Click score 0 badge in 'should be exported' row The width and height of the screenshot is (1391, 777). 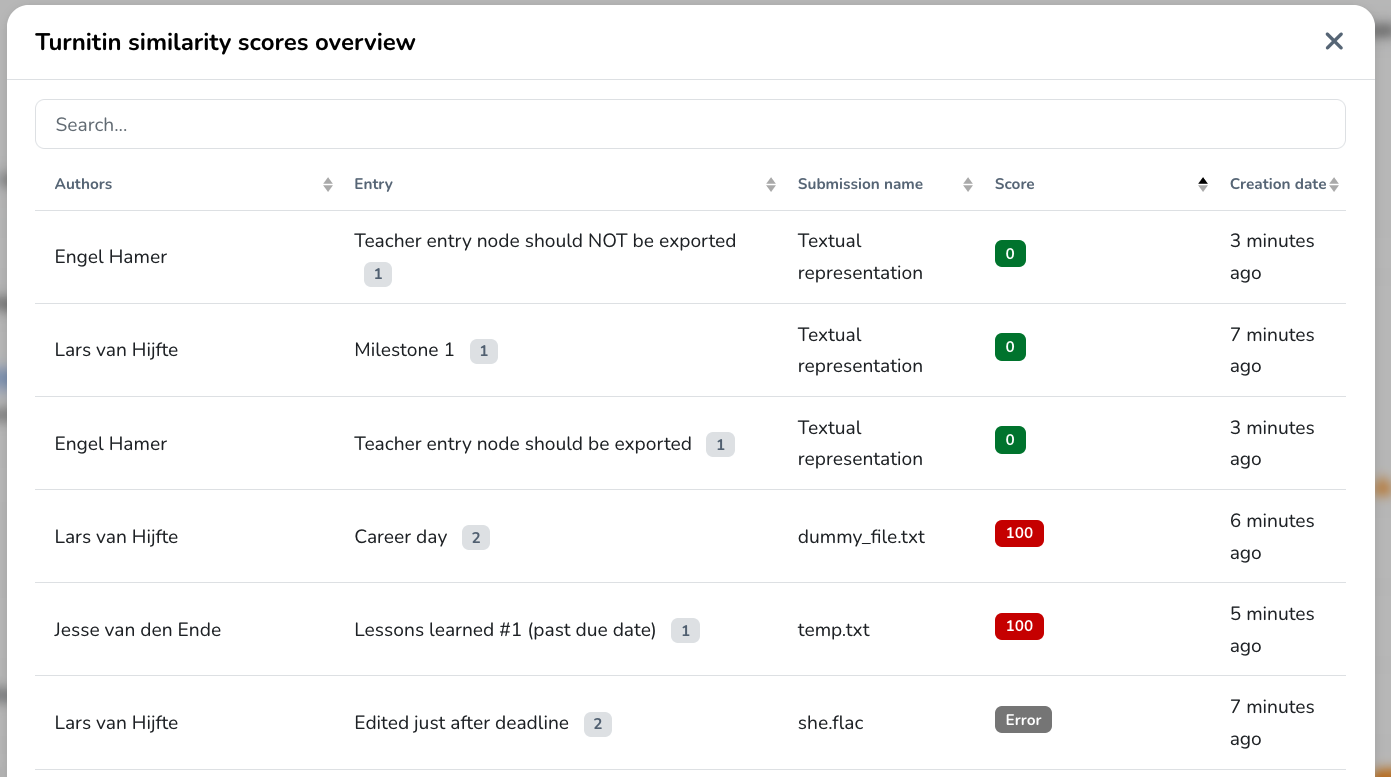pyautogui.click(x=1010, y=440)
